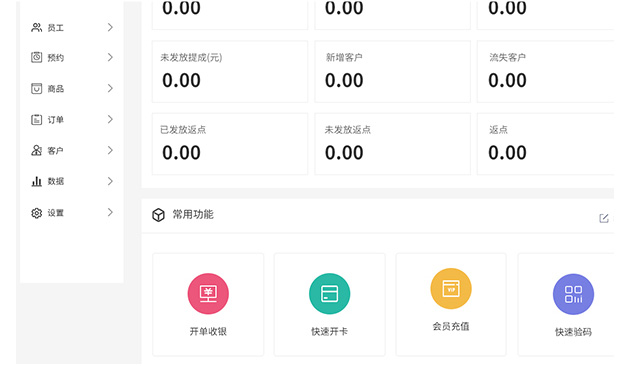Select the 员工 staff people icon
630x366 pixels.
coord(37,27)
